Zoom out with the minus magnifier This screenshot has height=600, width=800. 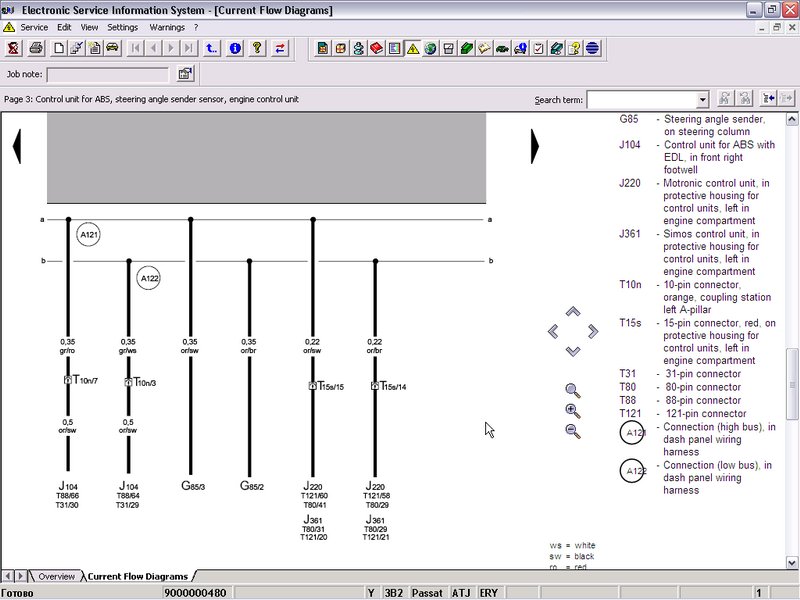point(573,431)
